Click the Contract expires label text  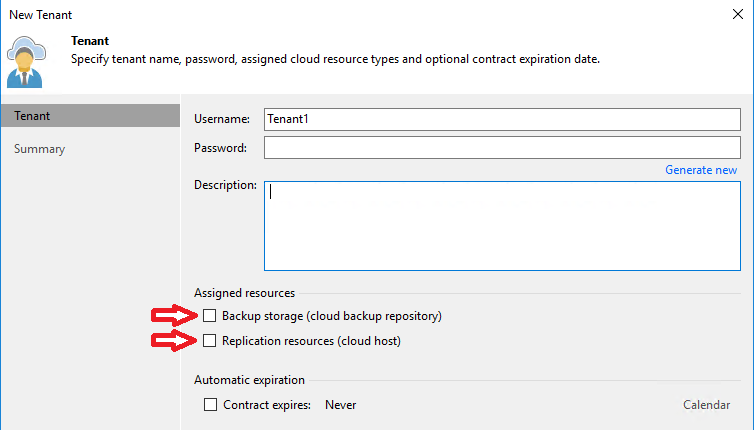267,405
